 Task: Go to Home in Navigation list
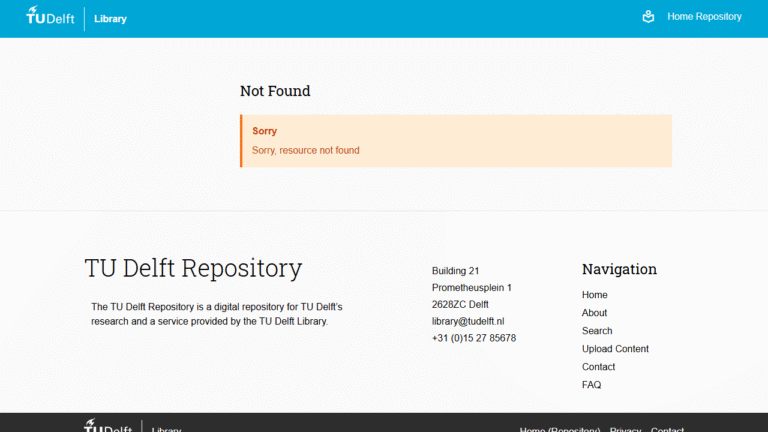594,295
